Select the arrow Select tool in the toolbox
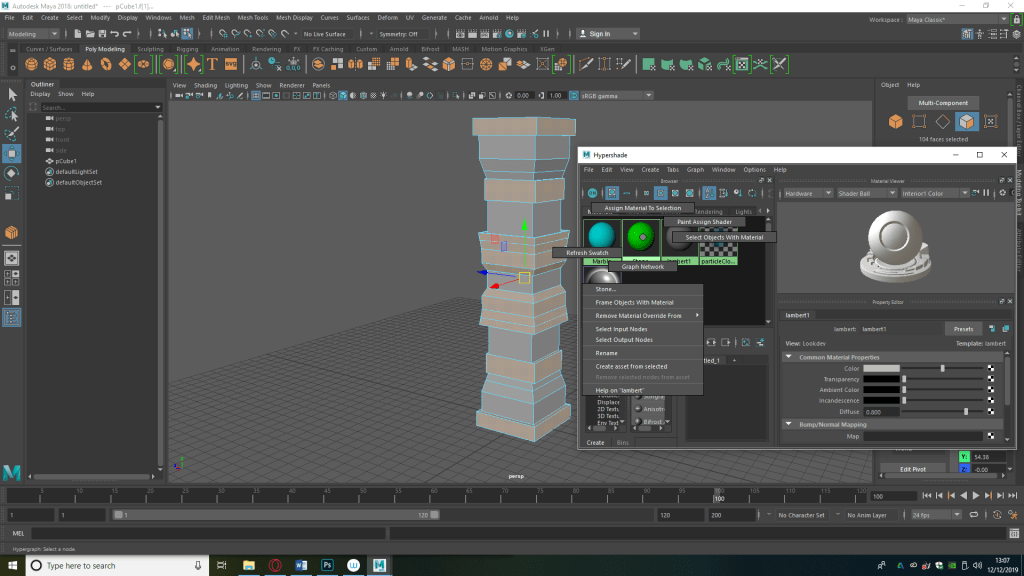Screen dimensions: 1024x576 [12, 95]
